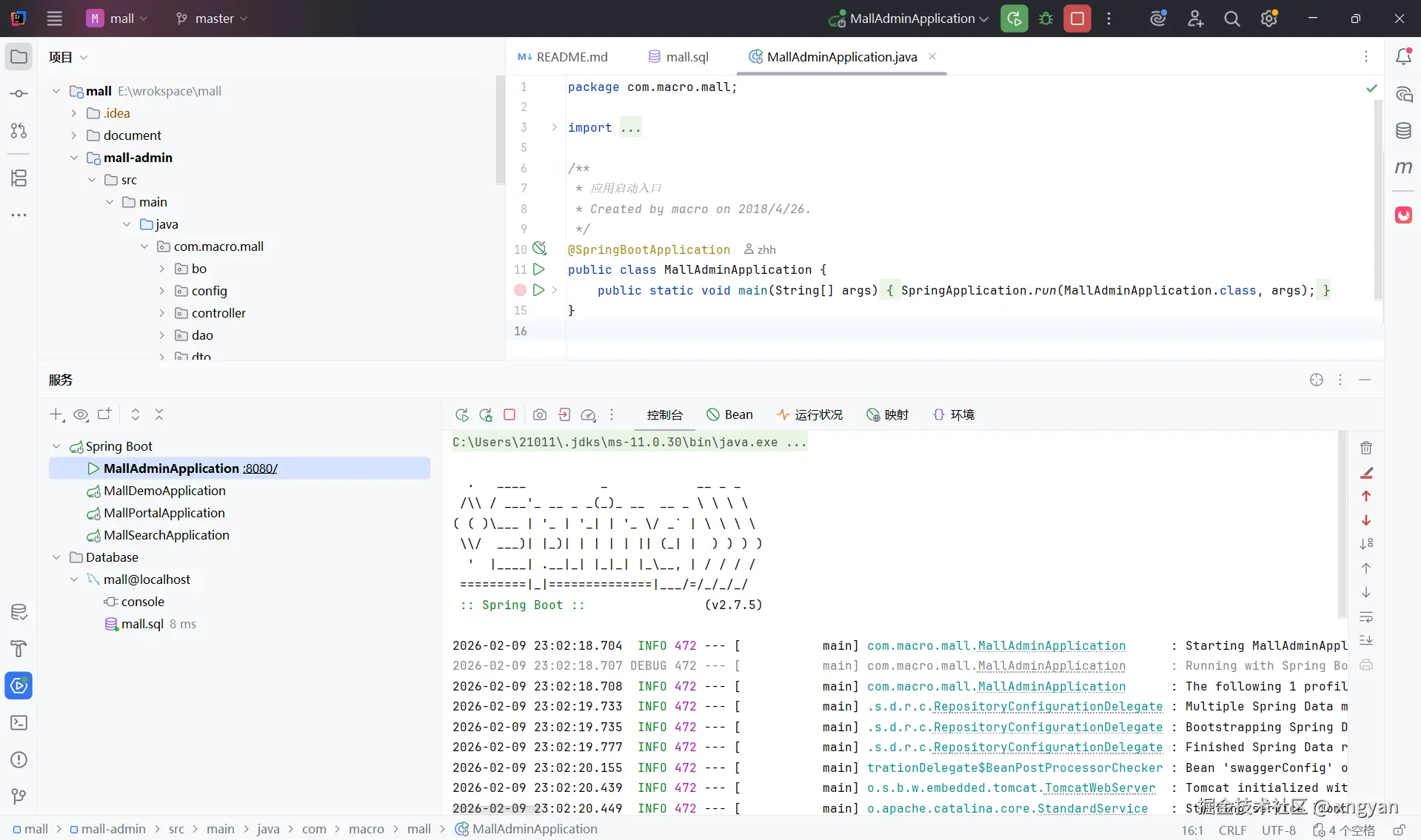The height and width of the screenshot is (840, 1421).
Task: Toggle the read-only lock in the status bar
Action: 1399,830
